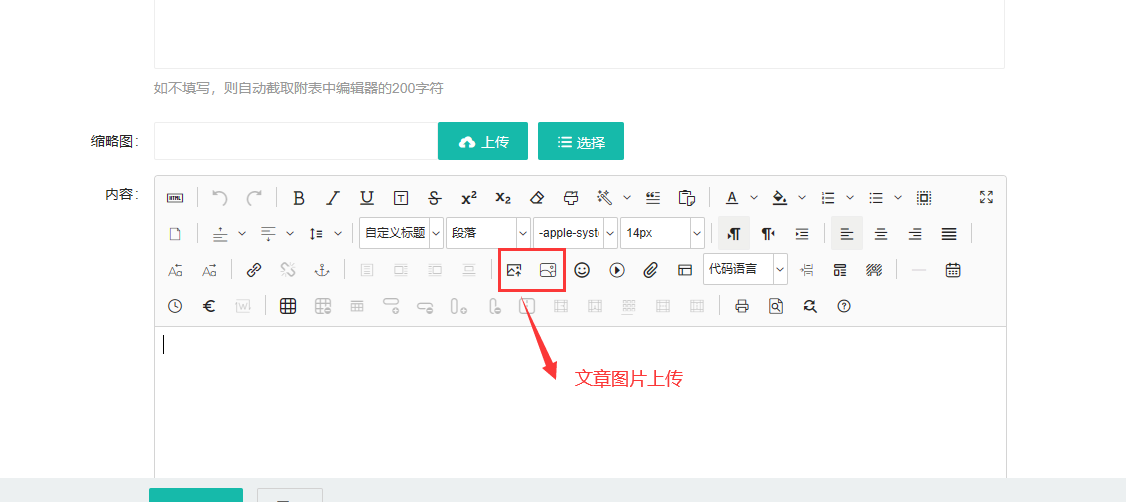1126x502 pixels.
Task: Insert a page break
Action: click(806, 270)
